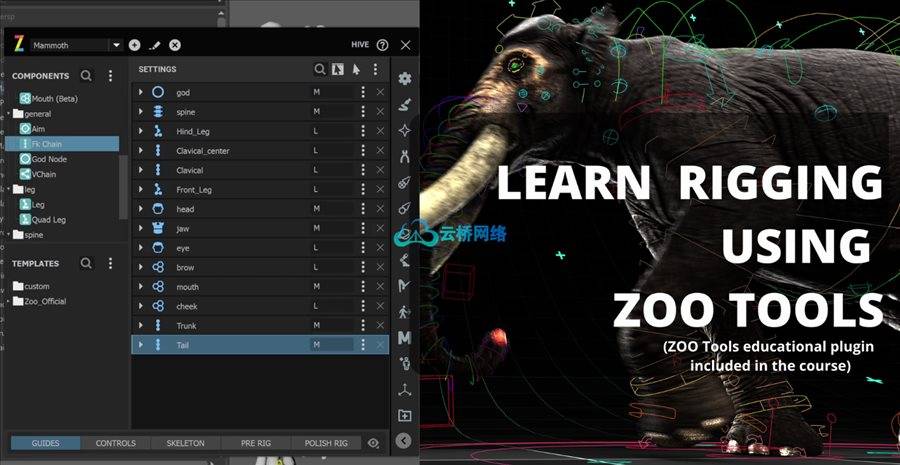
Task: Switch to the CONTROLS tab
Action: (115, 443)
